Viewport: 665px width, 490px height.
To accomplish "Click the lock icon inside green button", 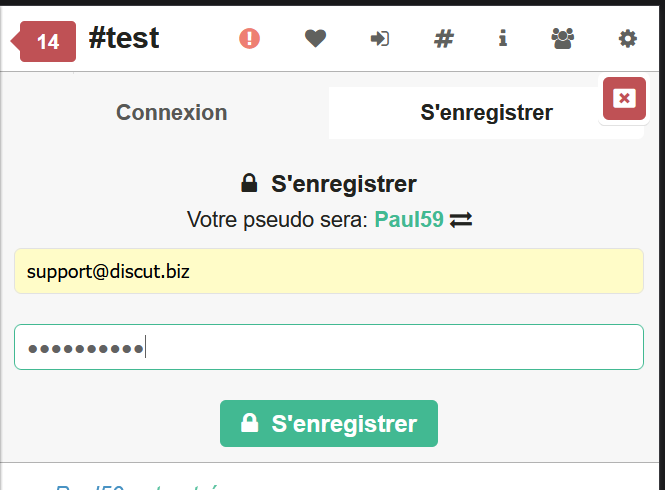I will 250,423.
